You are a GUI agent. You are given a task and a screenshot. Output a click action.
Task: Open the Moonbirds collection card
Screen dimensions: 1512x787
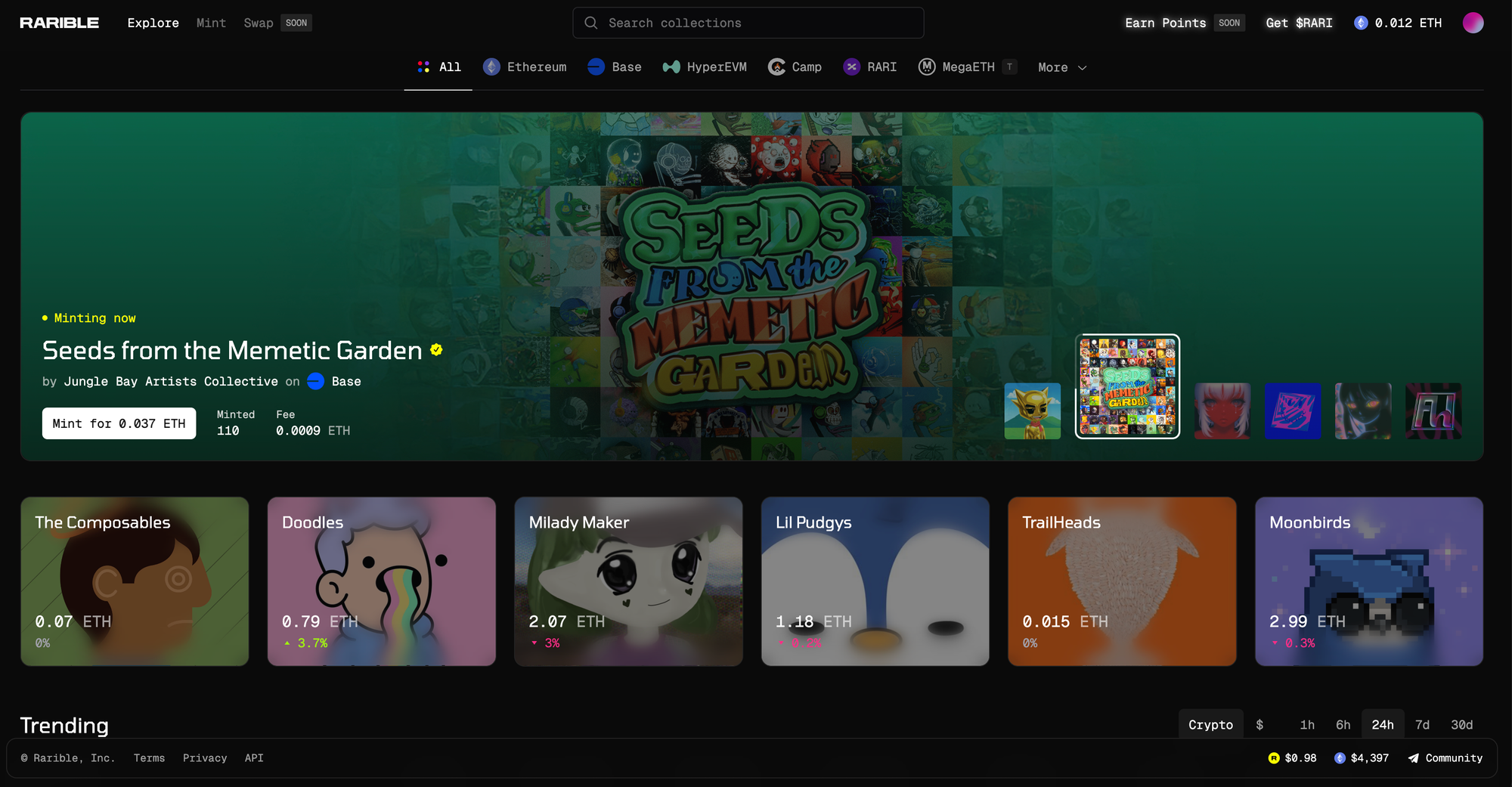(x=1368, y=581)
